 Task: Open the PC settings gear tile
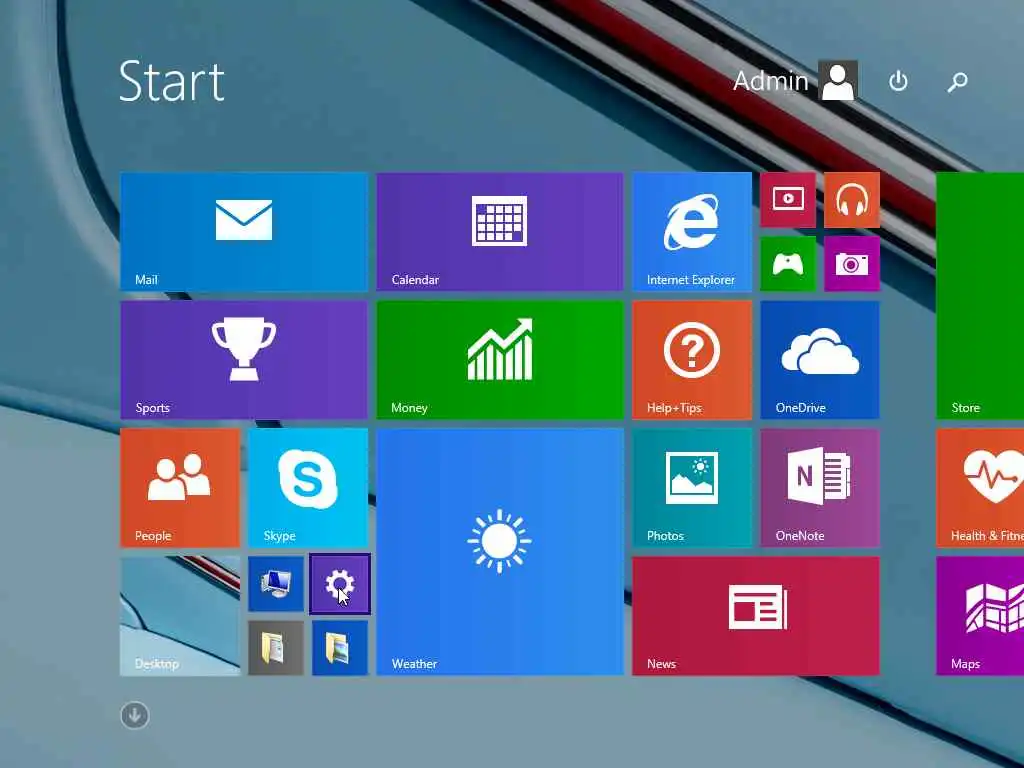click(x=340, y=584)
